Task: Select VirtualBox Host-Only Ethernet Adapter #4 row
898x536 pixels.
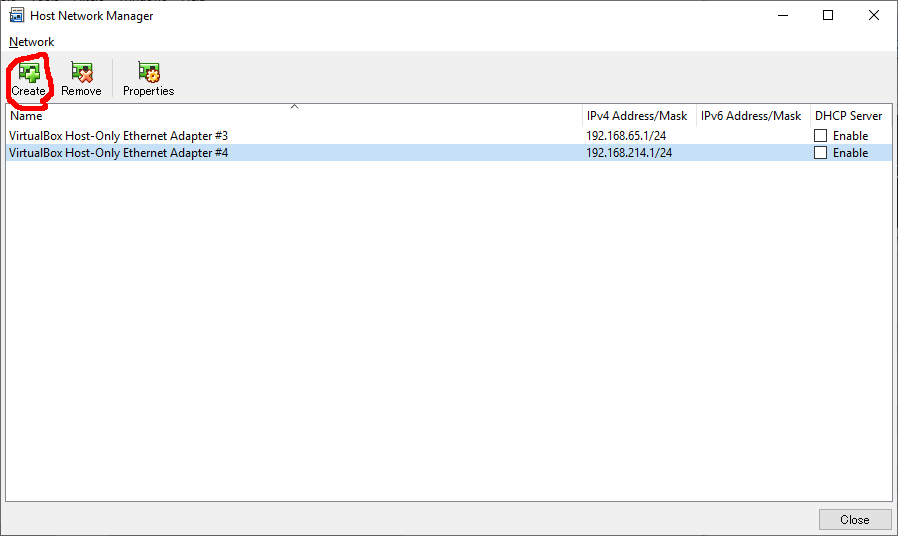Action: click(449, 153)
